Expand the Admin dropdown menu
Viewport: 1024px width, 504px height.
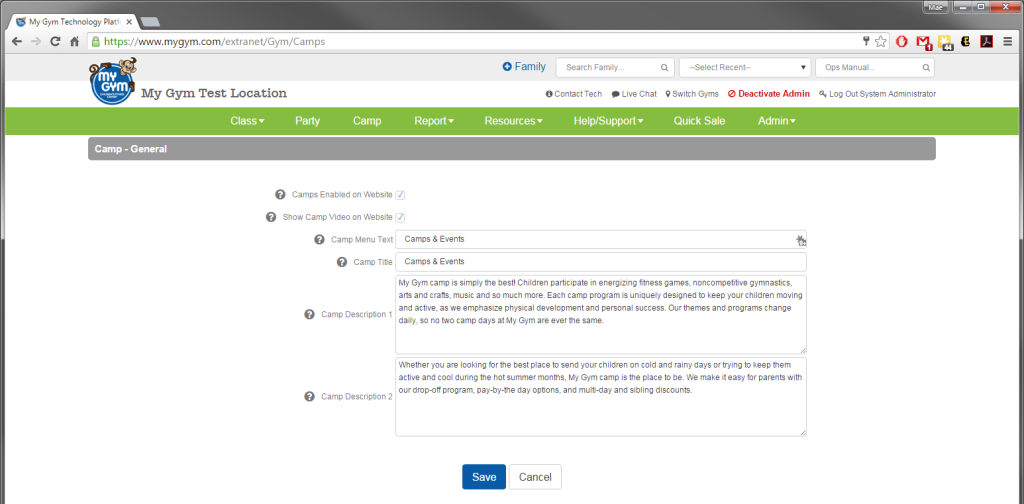(776, 121)
